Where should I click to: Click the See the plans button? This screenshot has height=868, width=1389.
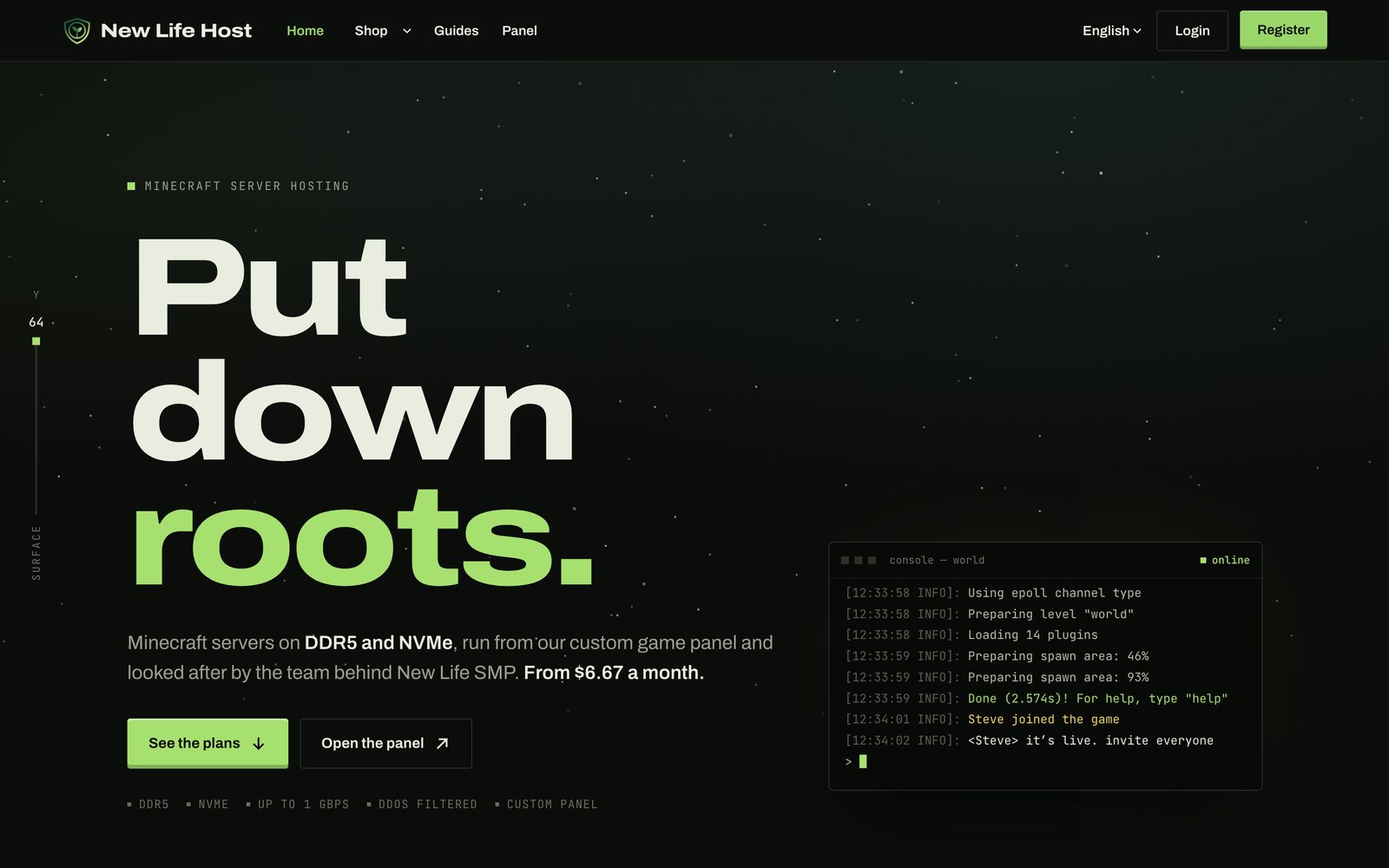coord(207,743)
